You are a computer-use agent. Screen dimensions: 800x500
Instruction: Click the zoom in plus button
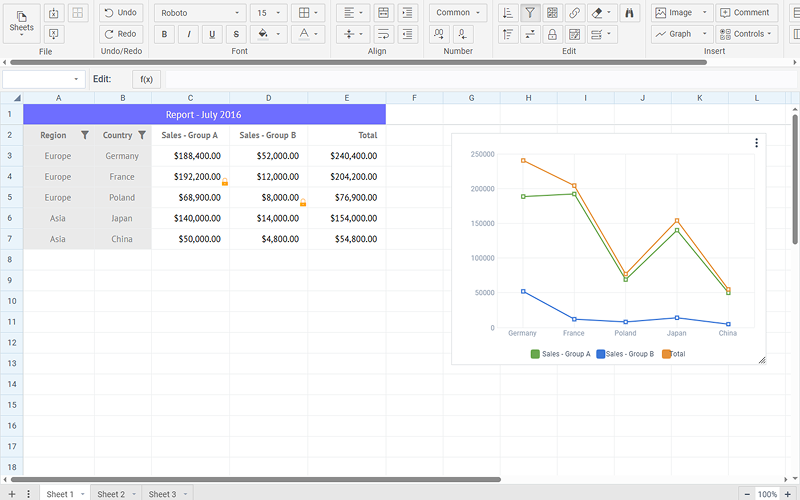[x=788, y=494]
